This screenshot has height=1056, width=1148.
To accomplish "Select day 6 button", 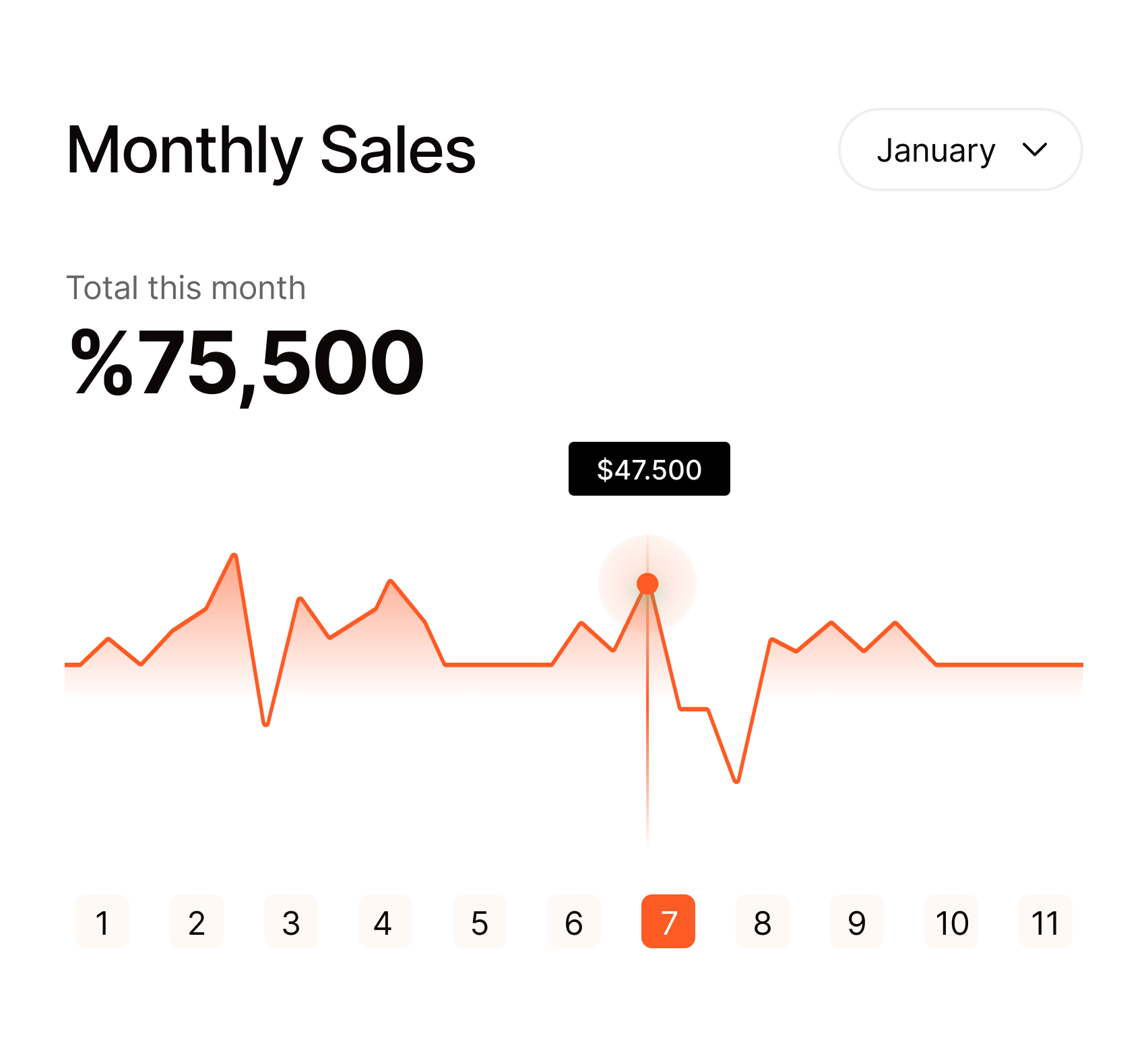I will tap(574, 921).
